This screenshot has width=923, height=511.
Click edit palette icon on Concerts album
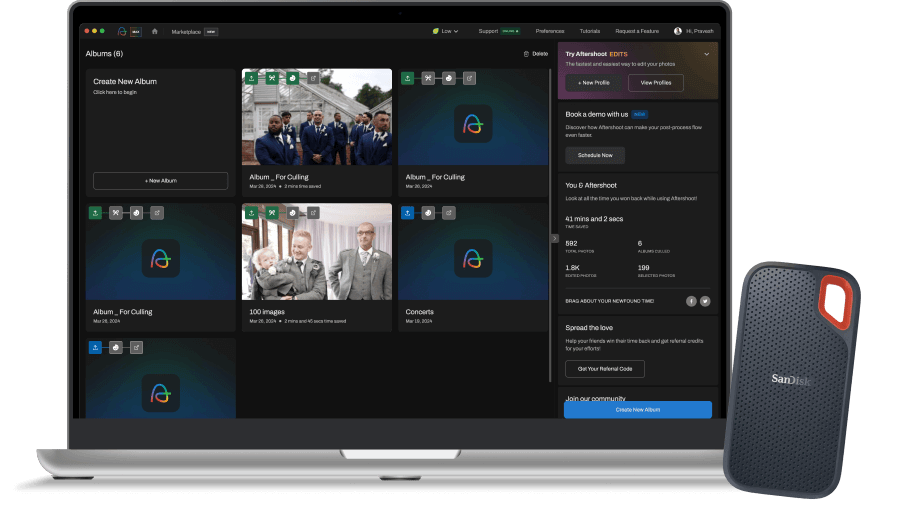428,213
